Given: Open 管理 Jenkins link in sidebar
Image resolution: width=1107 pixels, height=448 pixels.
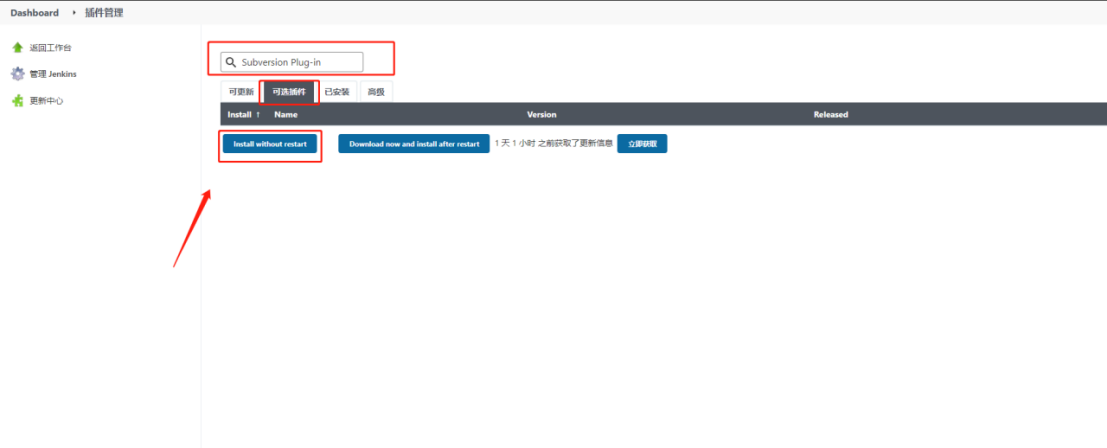Looking at the screenshot, I should pyautogui.click(x=53, y=74).
